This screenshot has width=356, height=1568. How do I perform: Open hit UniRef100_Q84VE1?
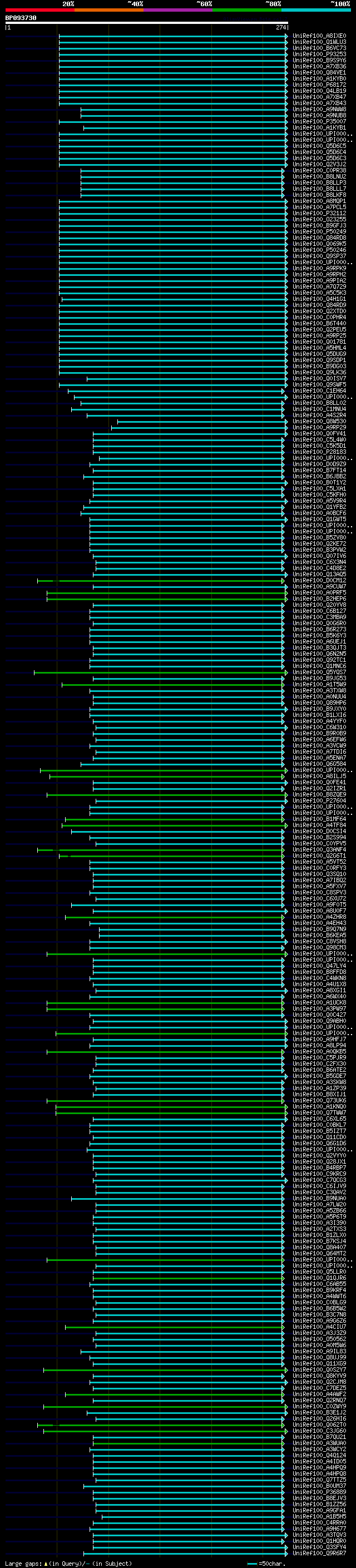[319, 72]
